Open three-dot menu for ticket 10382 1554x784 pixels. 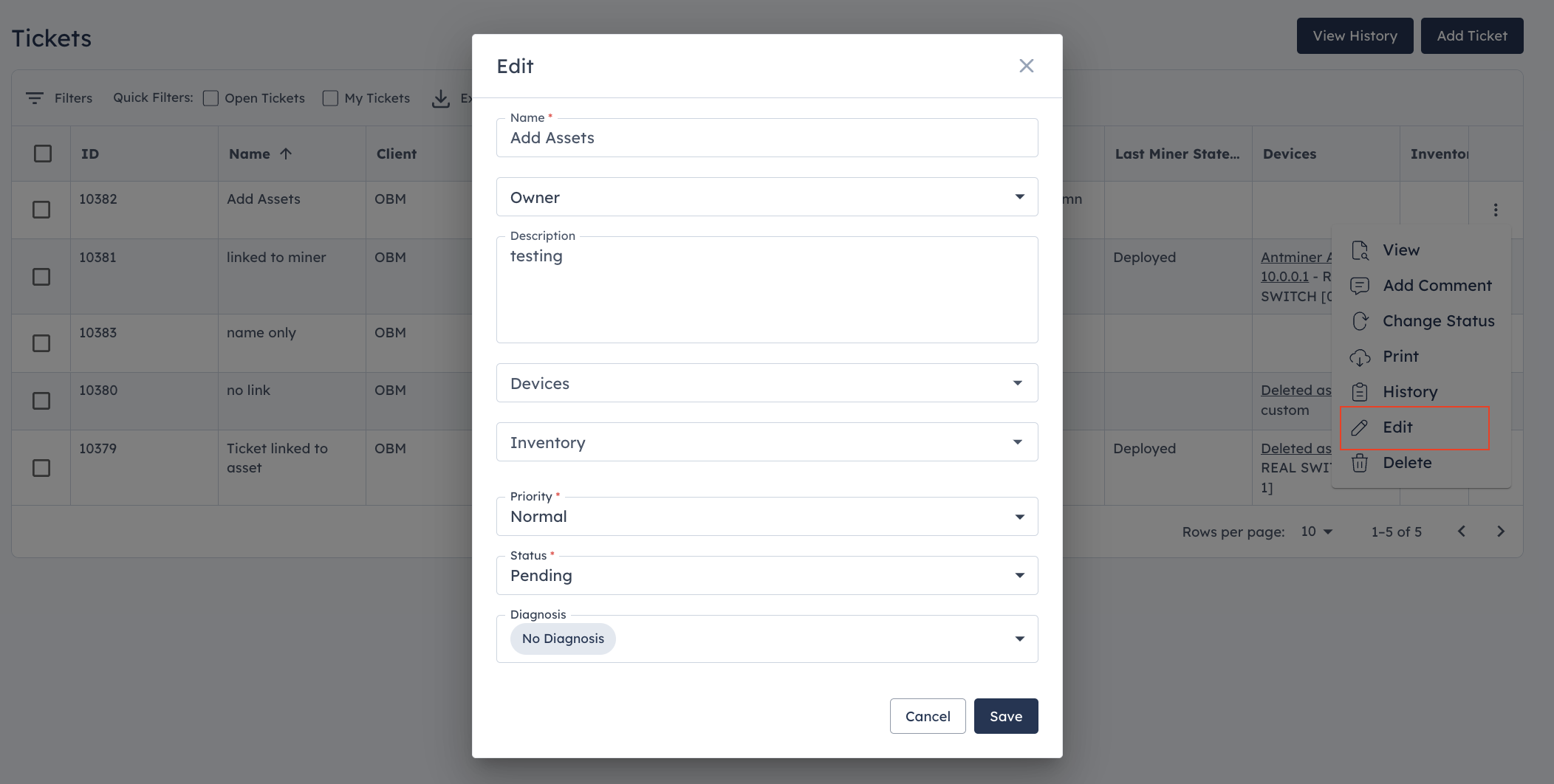pos(1496,210)
